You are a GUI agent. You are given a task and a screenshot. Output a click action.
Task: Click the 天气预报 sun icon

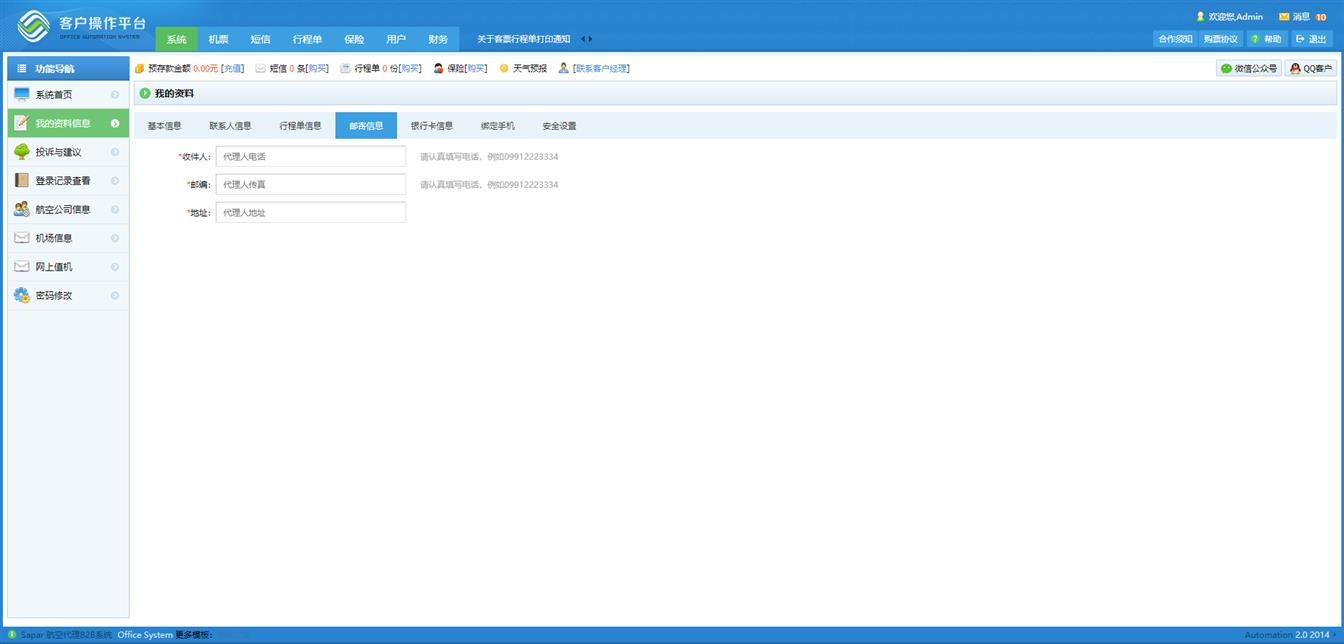[x=504, y=69]
